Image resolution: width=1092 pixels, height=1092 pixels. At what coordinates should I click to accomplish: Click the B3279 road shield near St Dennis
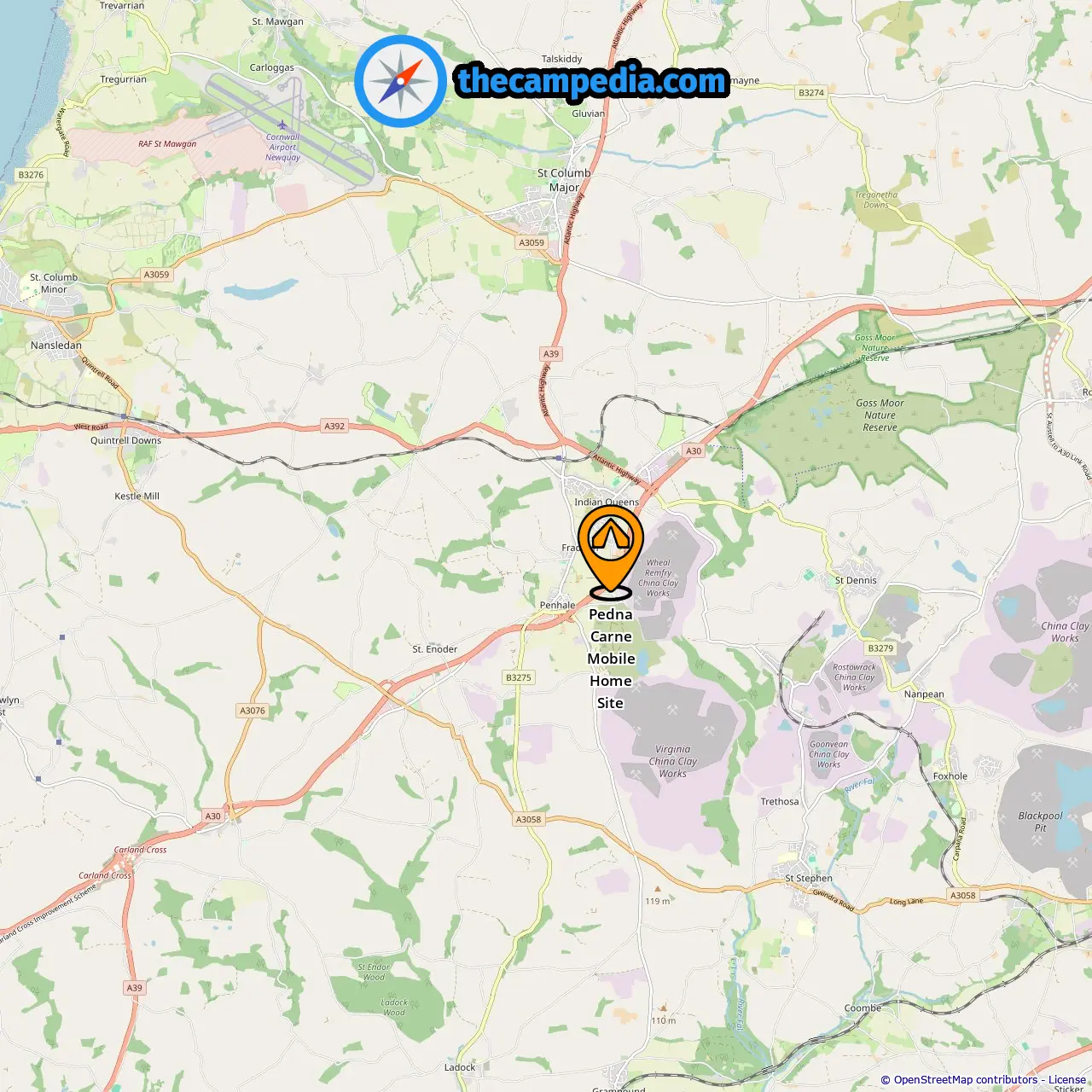880,648
